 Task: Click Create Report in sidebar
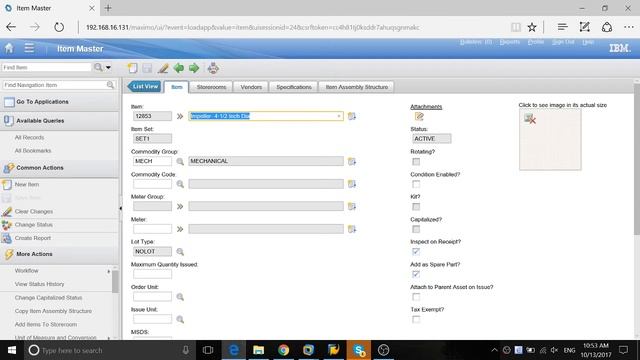(33, 238)
